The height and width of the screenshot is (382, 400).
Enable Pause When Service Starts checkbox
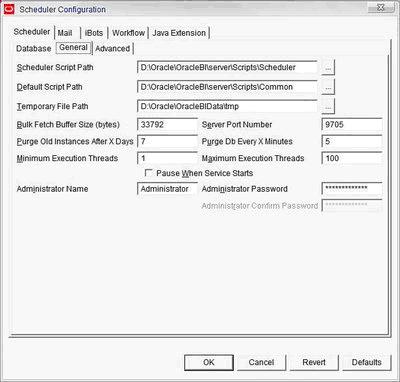[149, 173]
